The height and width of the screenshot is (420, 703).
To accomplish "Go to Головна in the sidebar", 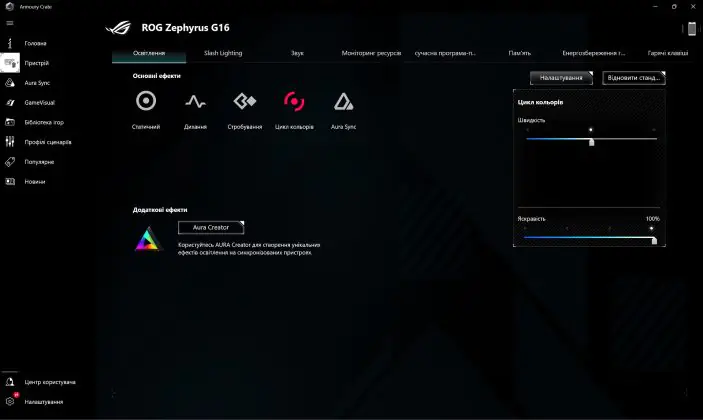I will [x=35, y=43].
